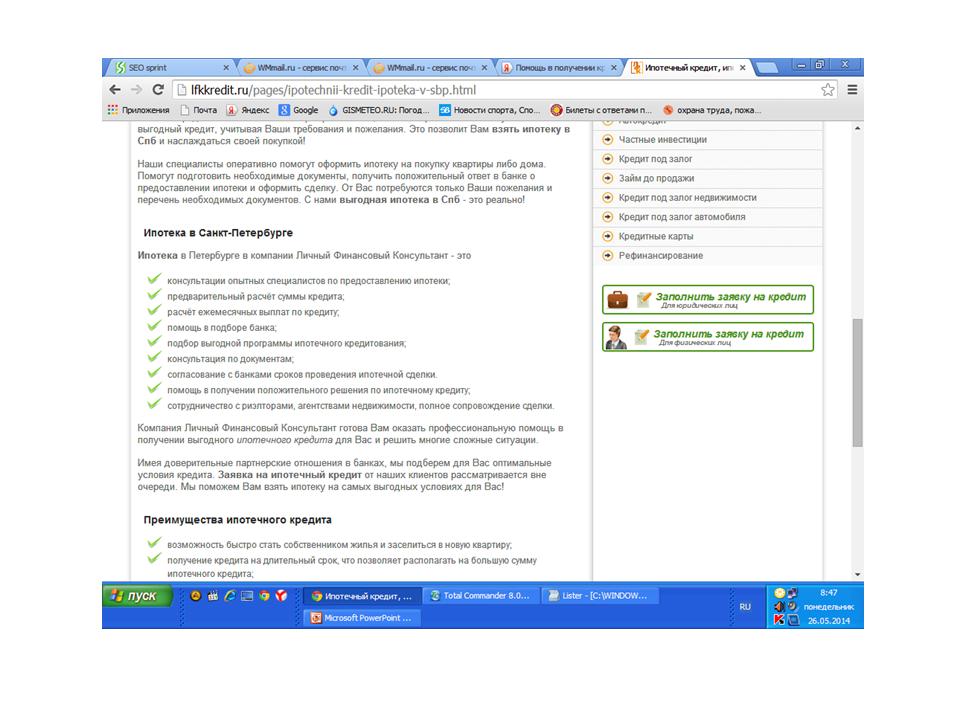960x720 pixels.
Task: Open the Яндекс bookmark
Action: pos(248,110)
